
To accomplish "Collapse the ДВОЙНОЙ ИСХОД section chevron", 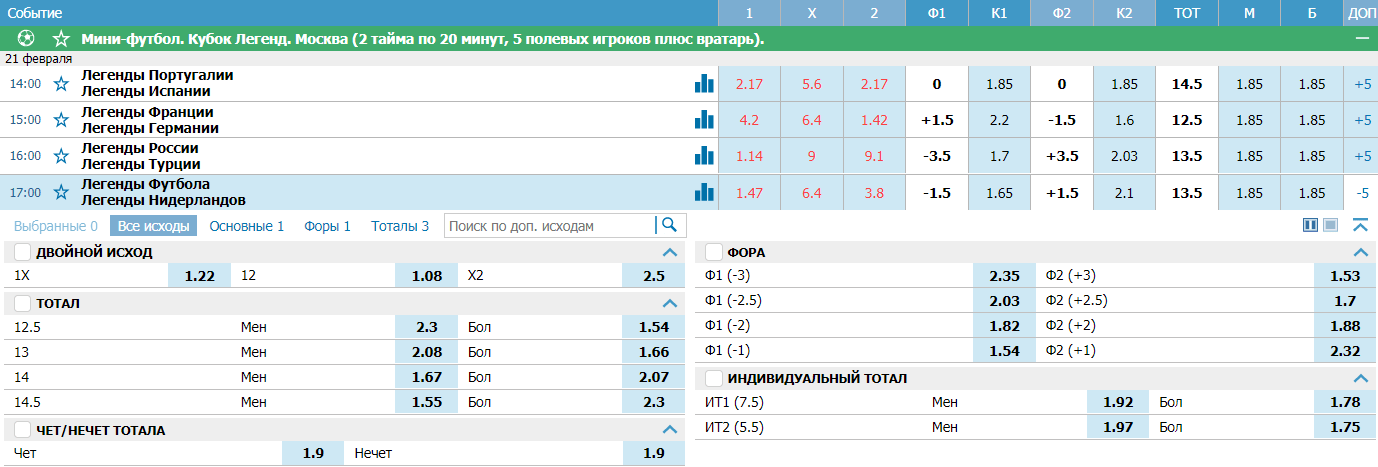I will click(670, 252).
